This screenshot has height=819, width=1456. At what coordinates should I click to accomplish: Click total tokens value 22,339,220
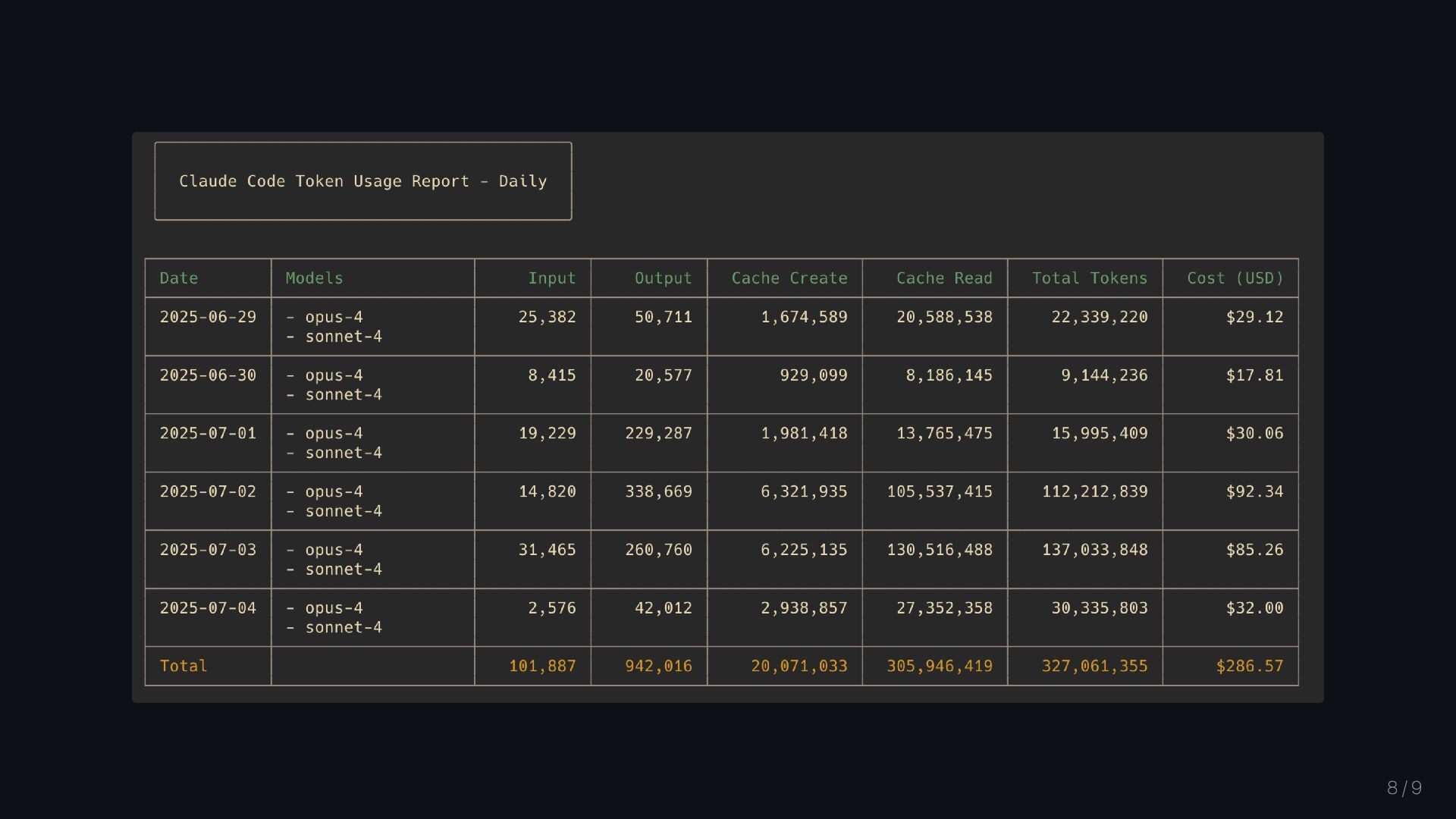tap(1100, 317)
